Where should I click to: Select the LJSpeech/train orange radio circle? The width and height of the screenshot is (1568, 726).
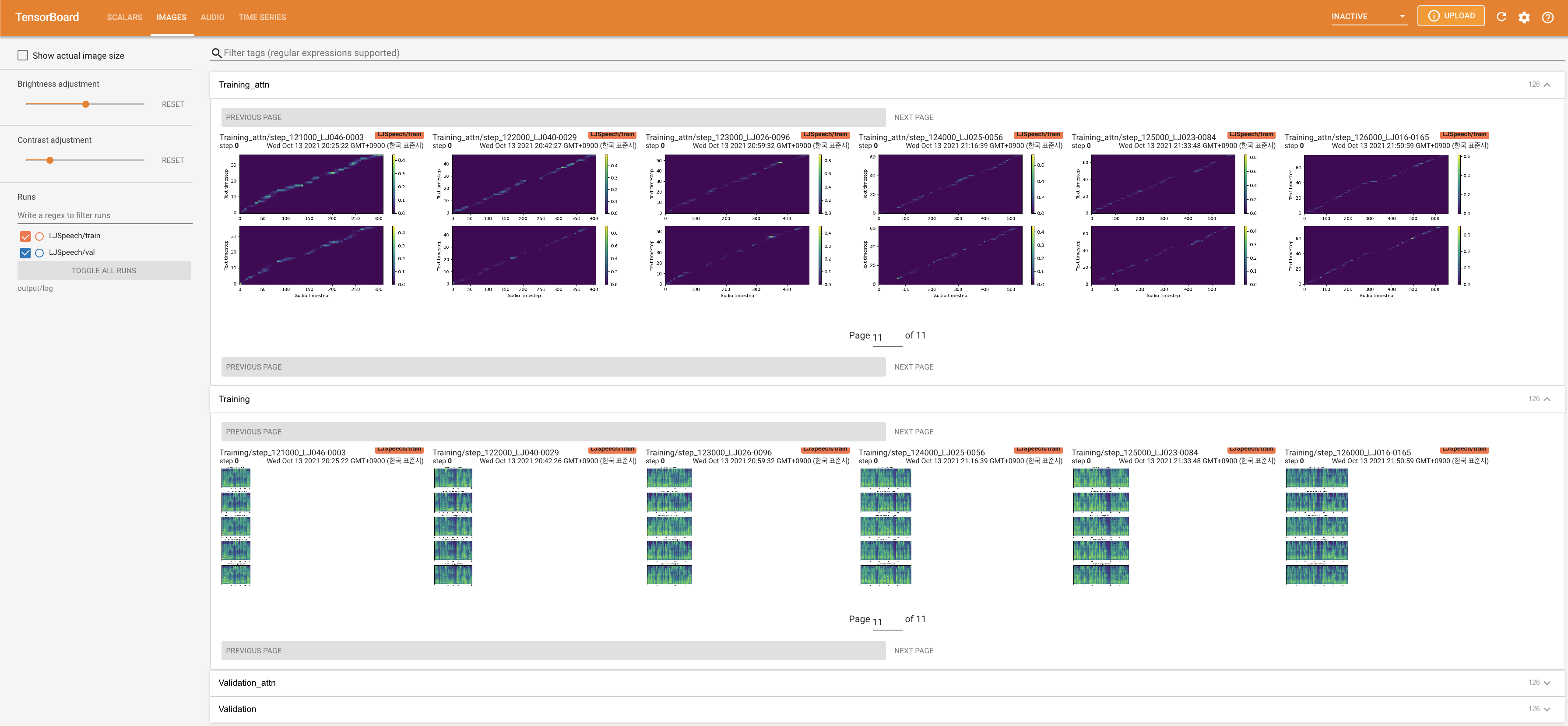(39, 236)
